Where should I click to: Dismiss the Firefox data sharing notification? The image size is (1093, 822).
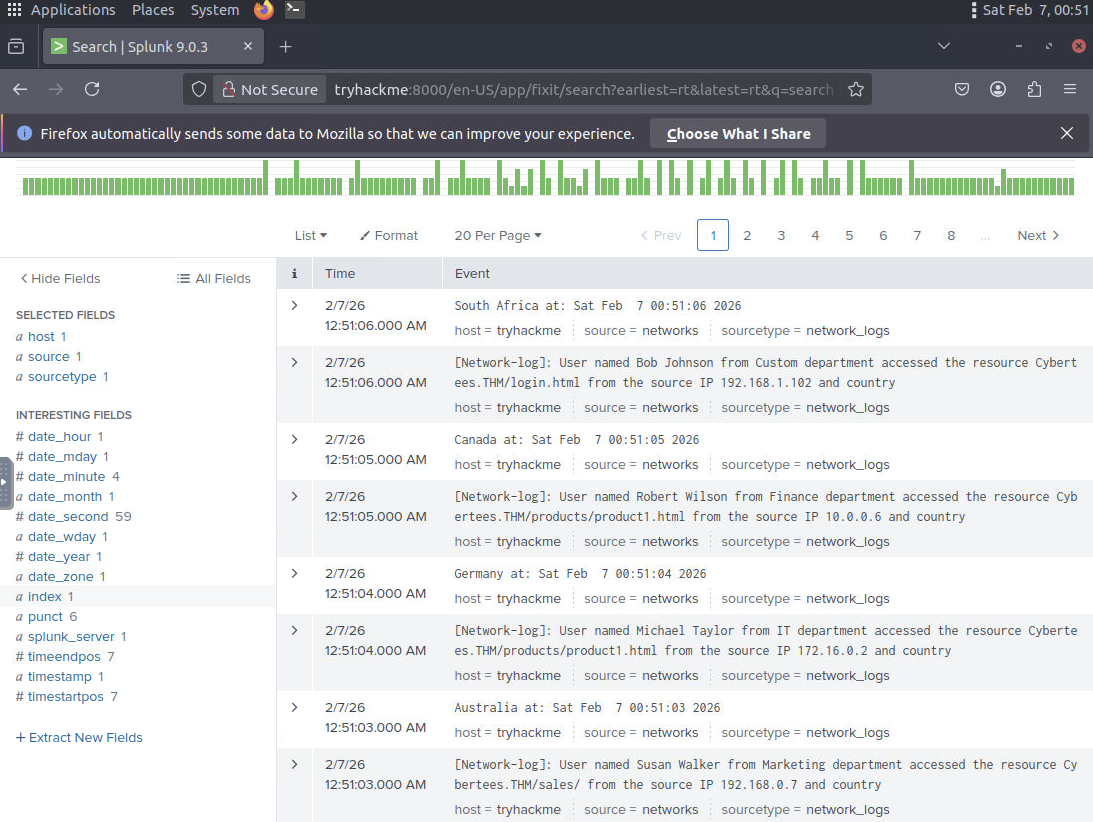pyautogui.click(x=1066, y=133)
